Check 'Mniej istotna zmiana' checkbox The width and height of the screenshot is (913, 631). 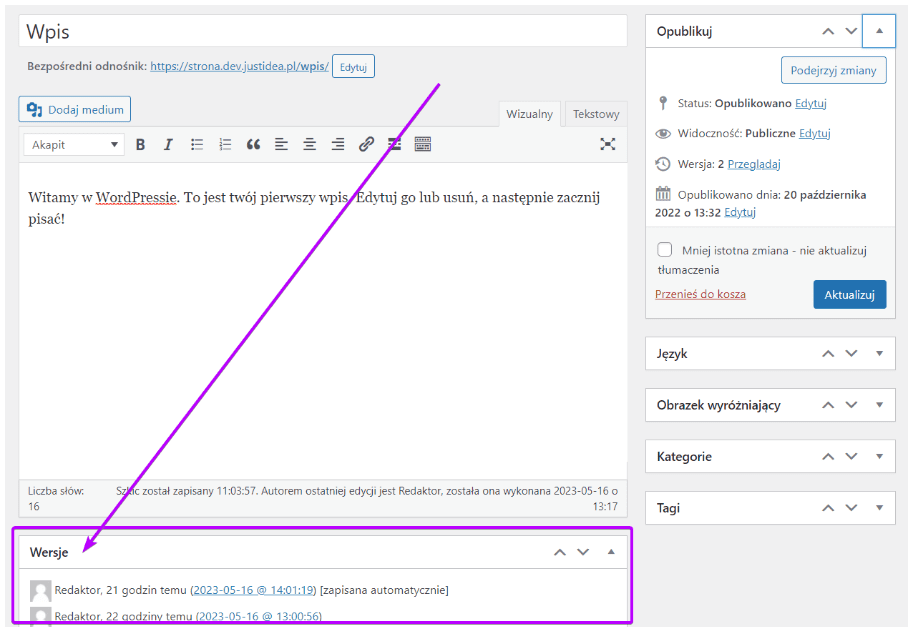[665, 250]
